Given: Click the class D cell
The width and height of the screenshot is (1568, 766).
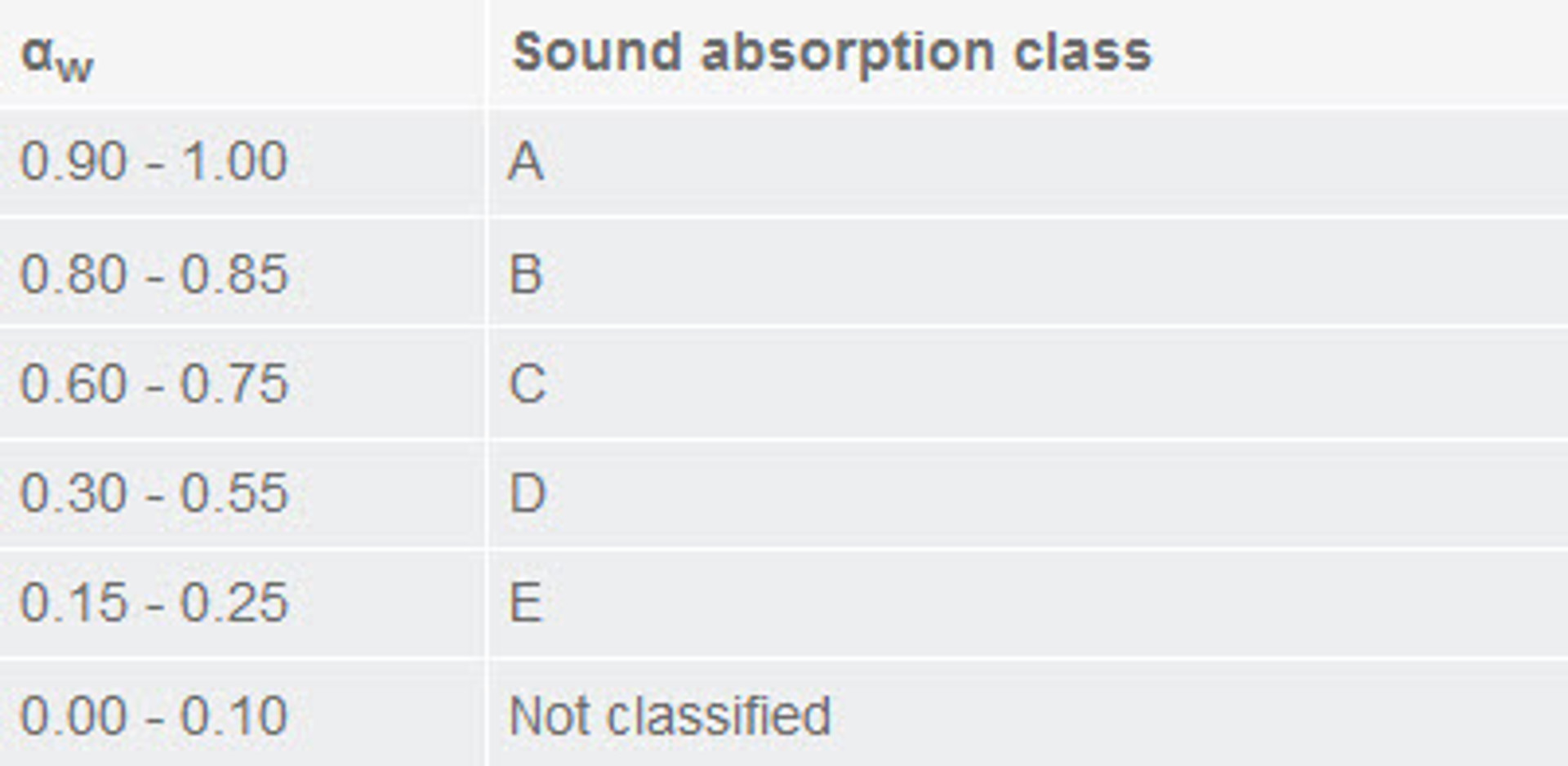Looking at the screenshot, I should click(x=527, y=493).
